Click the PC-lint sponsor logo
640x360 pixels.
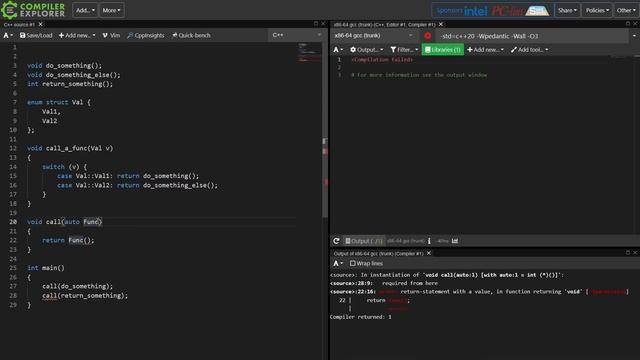pos(507,11)
